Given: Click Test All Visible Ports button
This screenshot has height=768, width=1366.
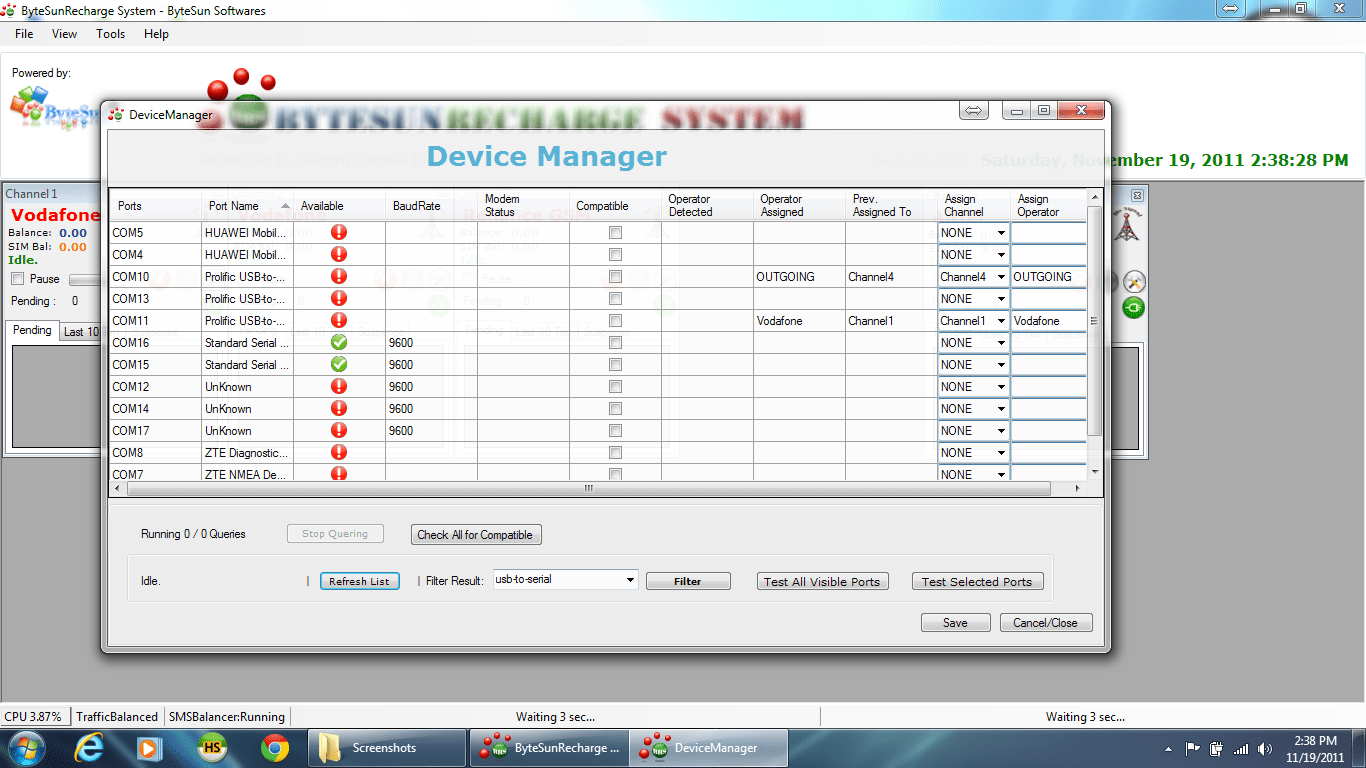Looking at the screenshot, I should (822, 581).
